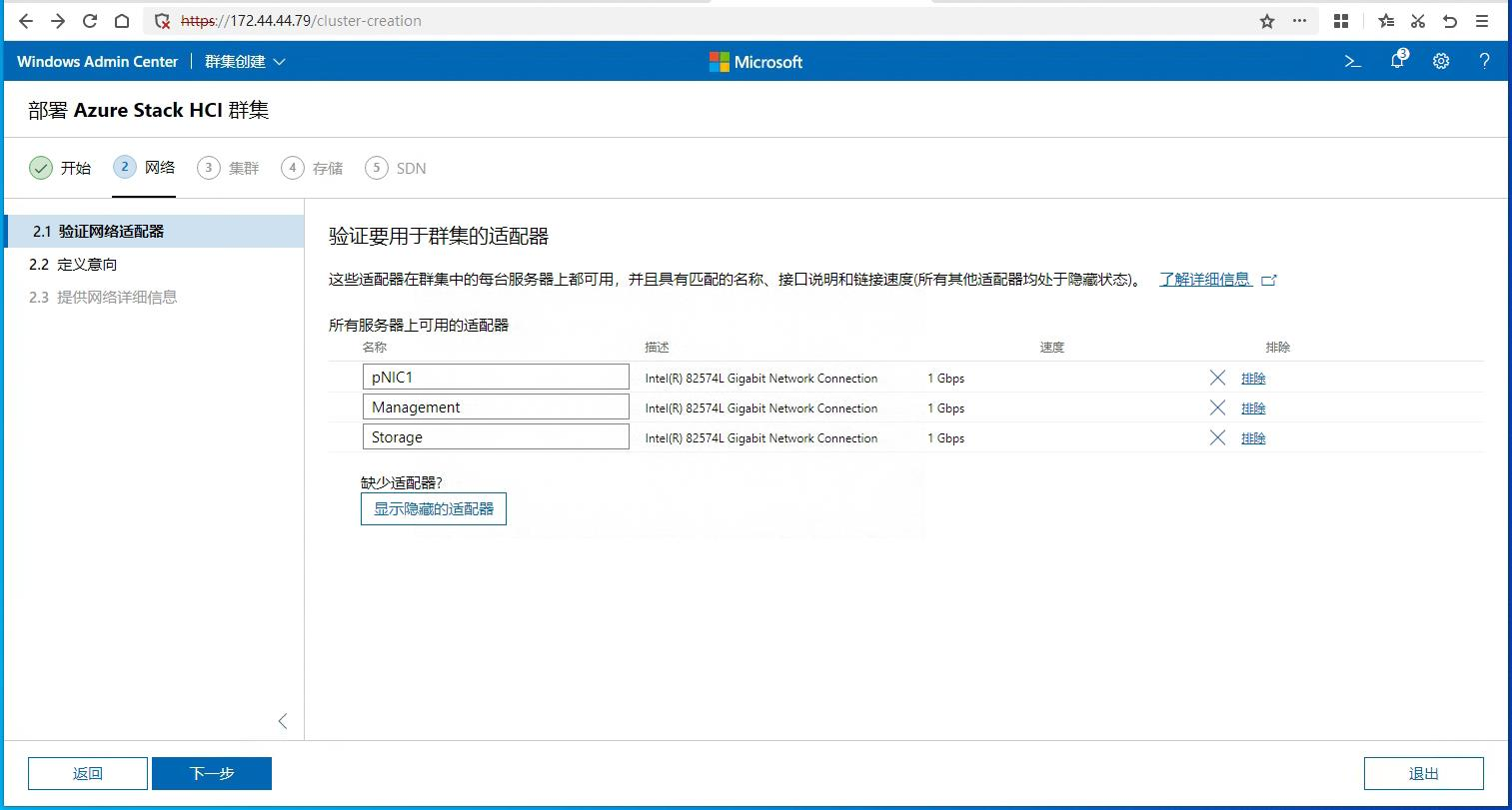
Task: Collapse the left step sidebar chevron
Action: [x=283, y=721]
